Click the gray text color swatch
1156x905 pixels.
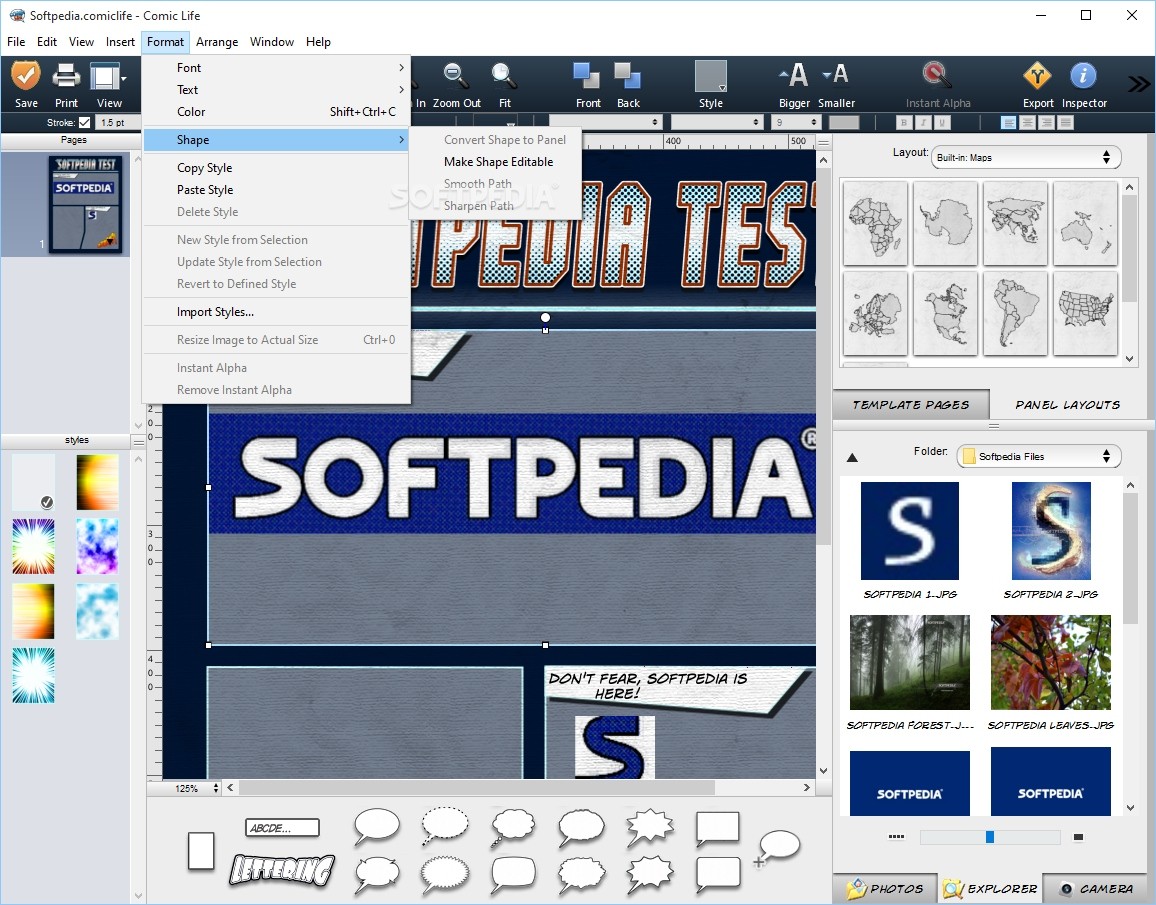844,122
